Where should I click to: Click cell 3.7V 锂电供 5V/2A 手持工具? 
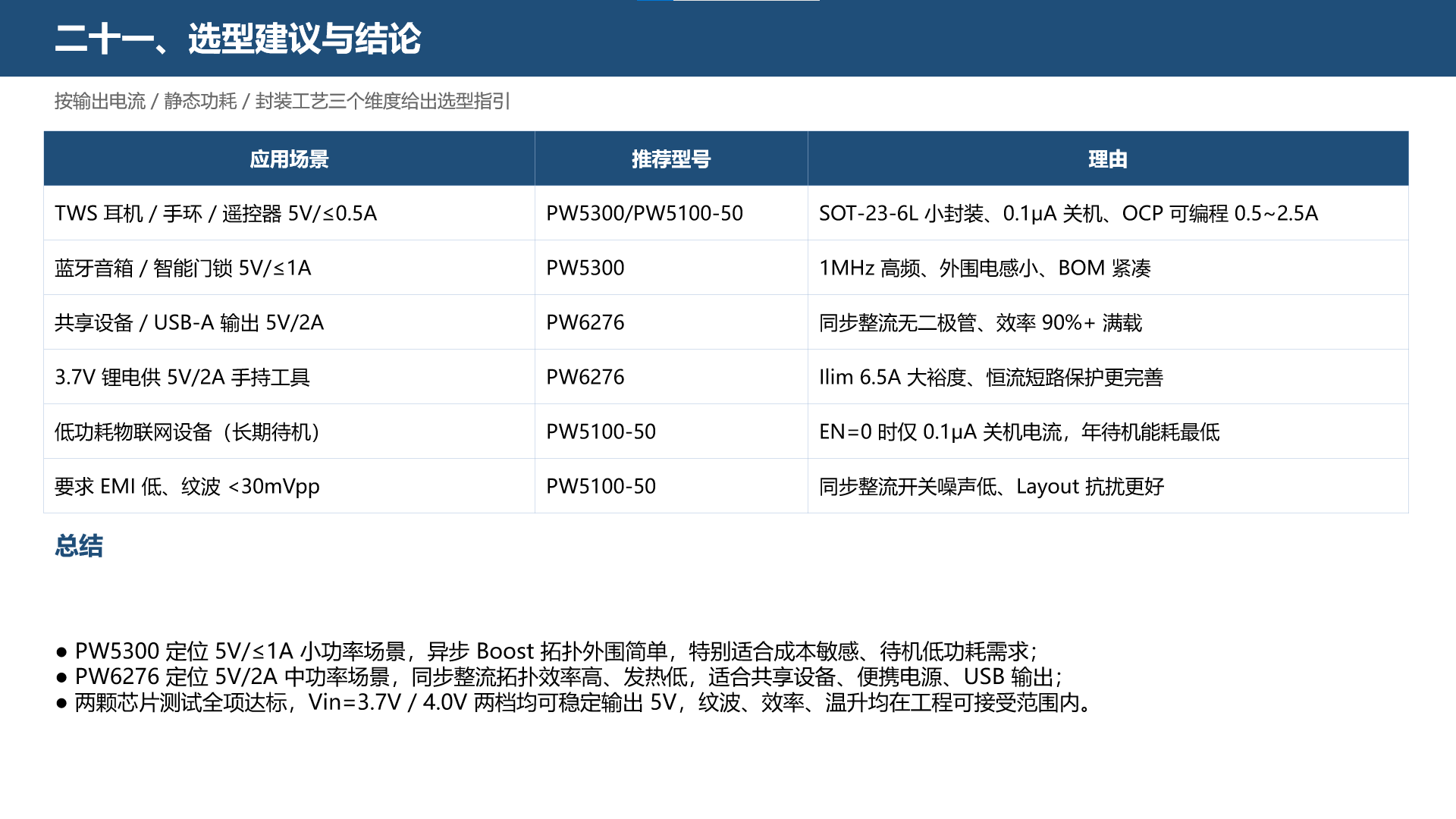tap(289, 377)
